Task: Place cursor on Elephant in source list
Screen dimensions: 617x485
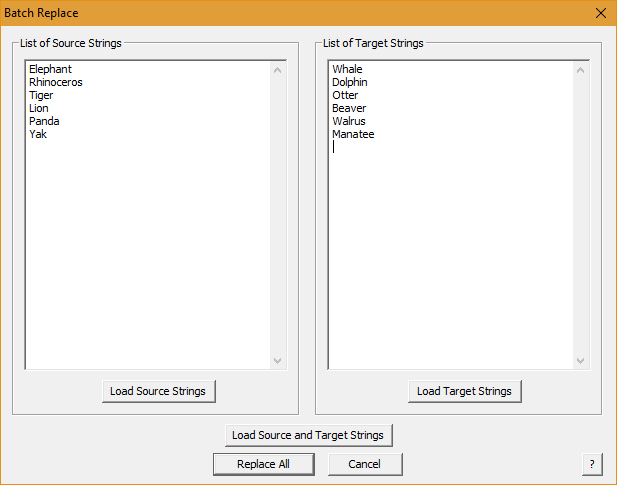Action: [50, 69]
